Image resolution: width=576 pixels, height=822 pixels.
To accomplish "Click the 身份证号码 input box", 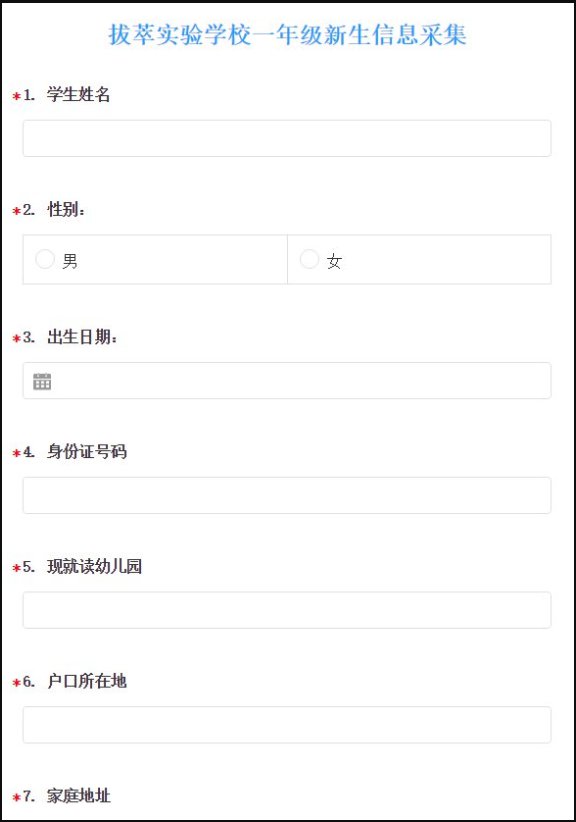I will (287, 495).
